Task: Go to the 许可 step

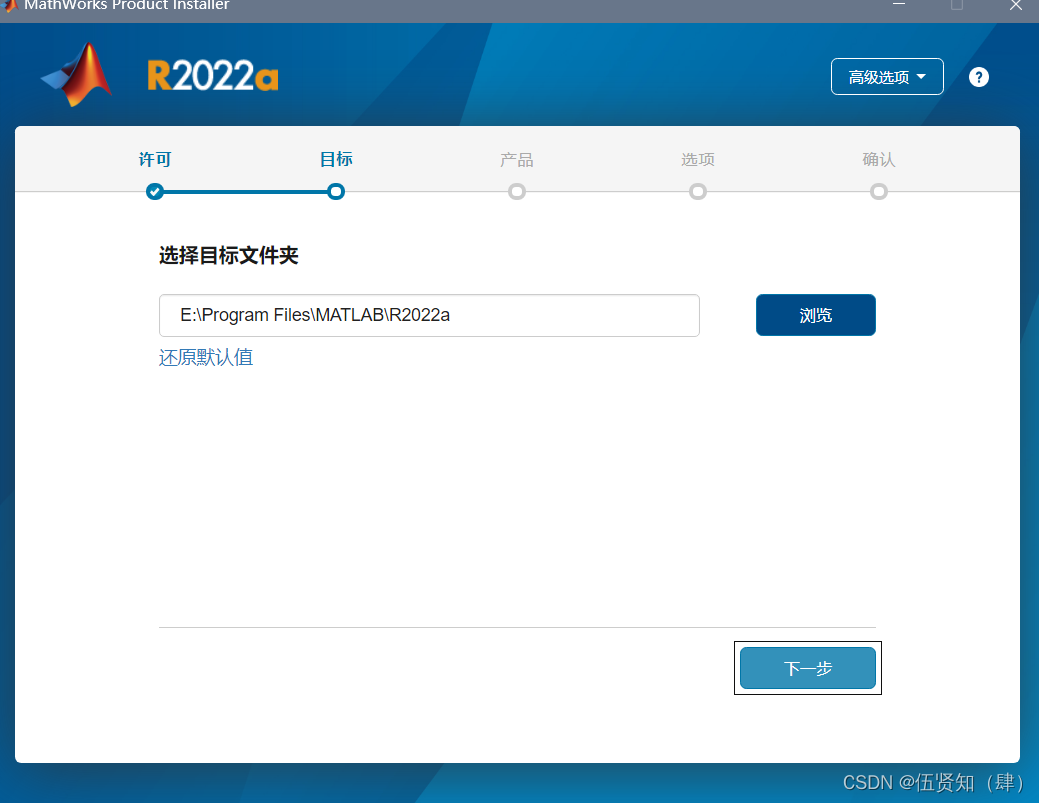Action: pyautogui.click(x=155, y=160)
